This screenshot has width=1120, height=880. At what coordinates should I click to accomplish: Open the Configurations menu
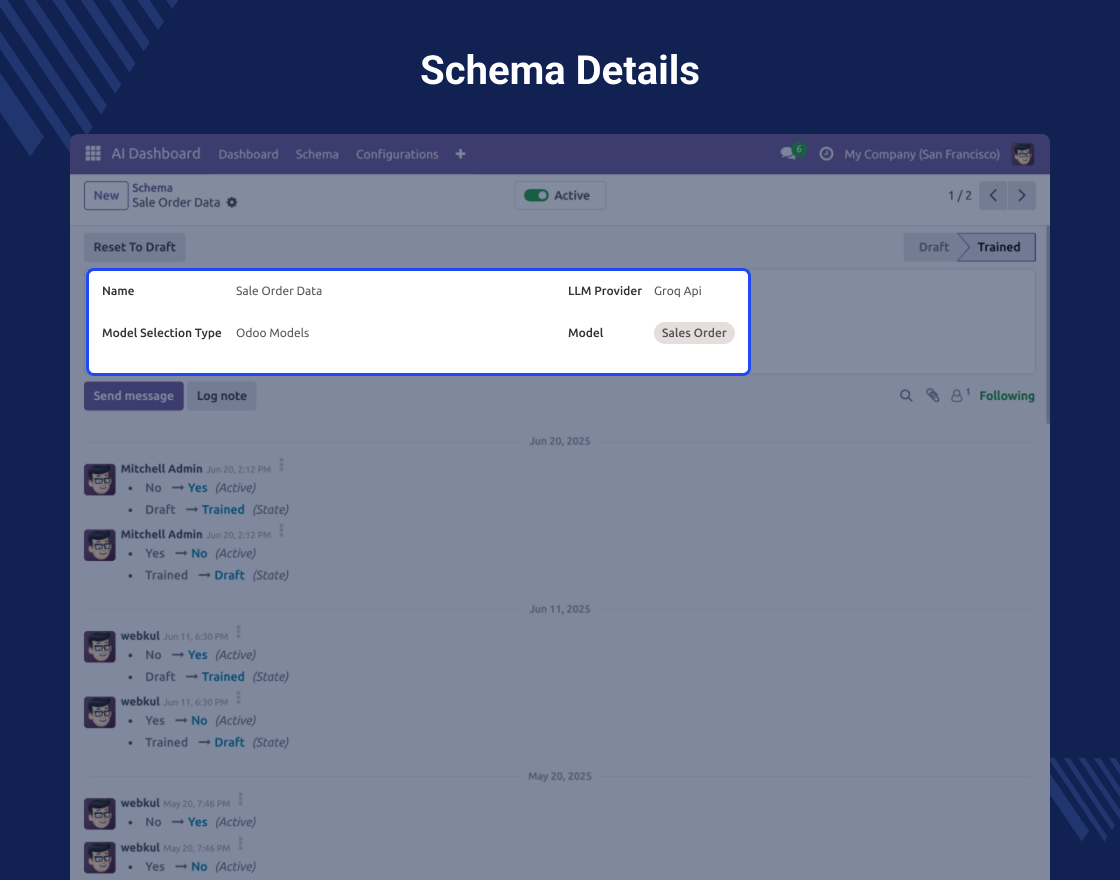[x=397, y=154]
